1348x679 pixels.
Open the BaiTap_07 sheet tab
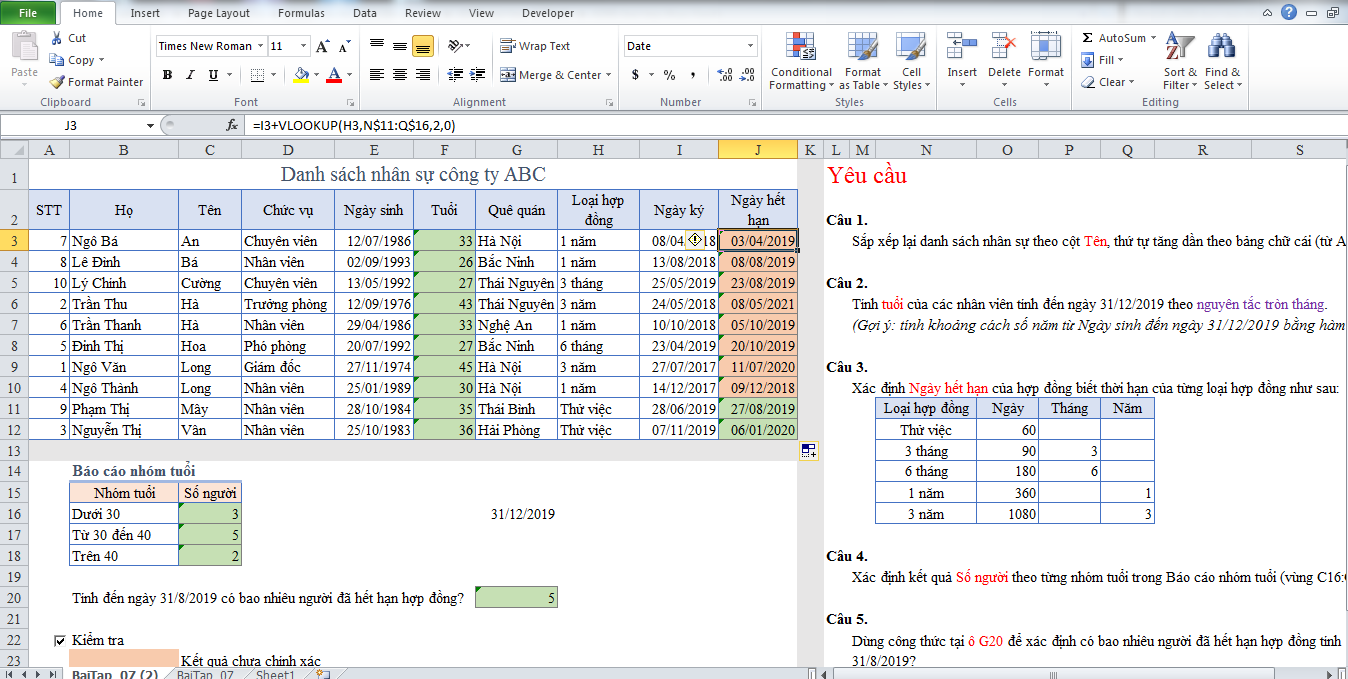(x=205, y=675)
